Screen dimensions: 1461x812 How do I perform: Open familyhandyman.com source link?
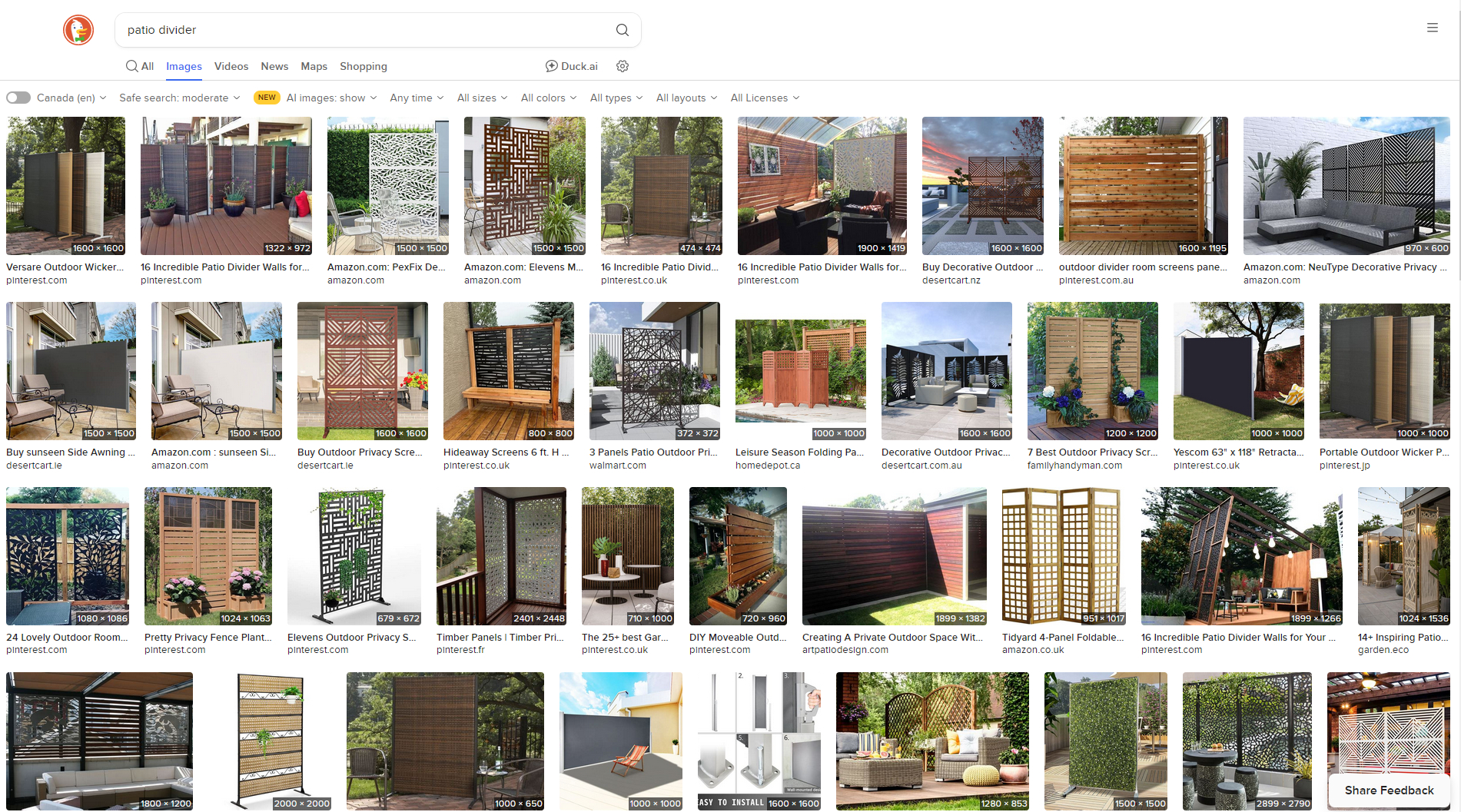coord(1074,466)
